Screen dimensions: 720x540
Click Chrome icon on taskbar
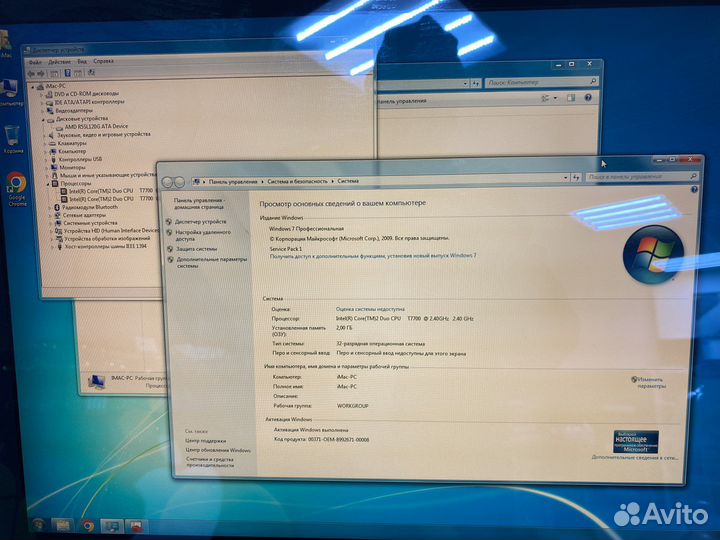[88, 525]
